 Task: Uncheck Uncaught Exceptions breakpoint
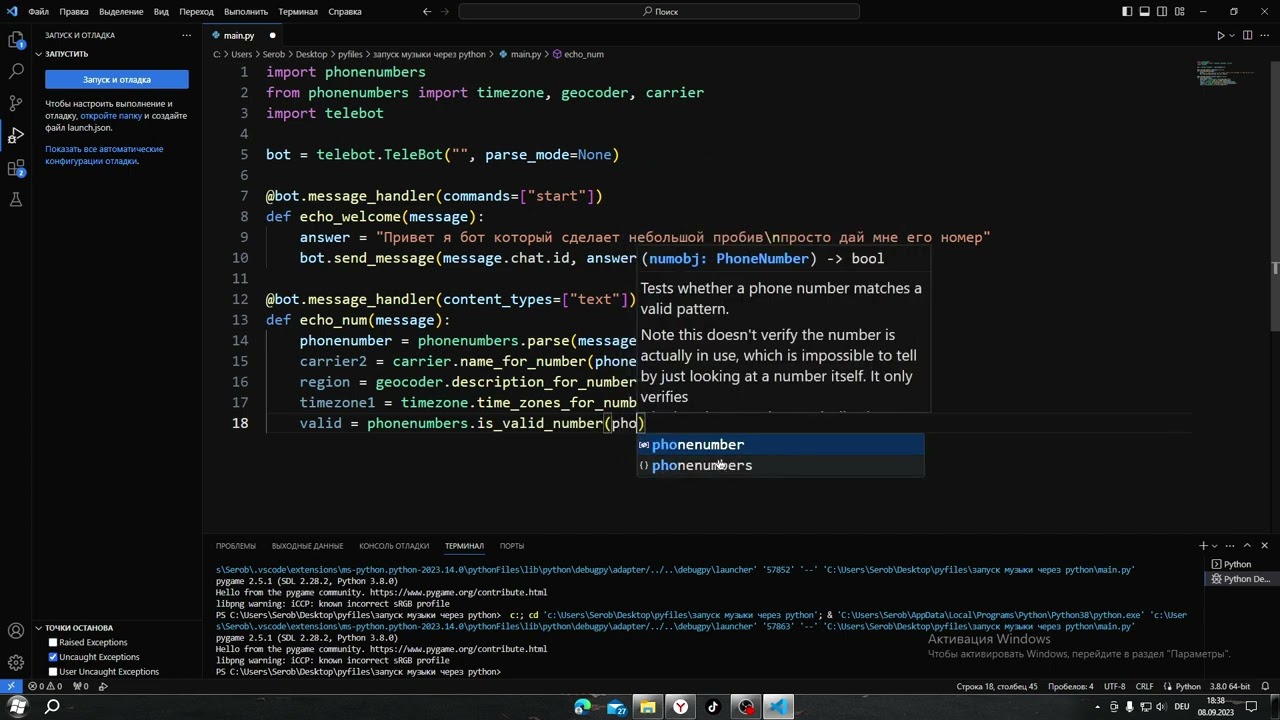(x=53, y=657)
